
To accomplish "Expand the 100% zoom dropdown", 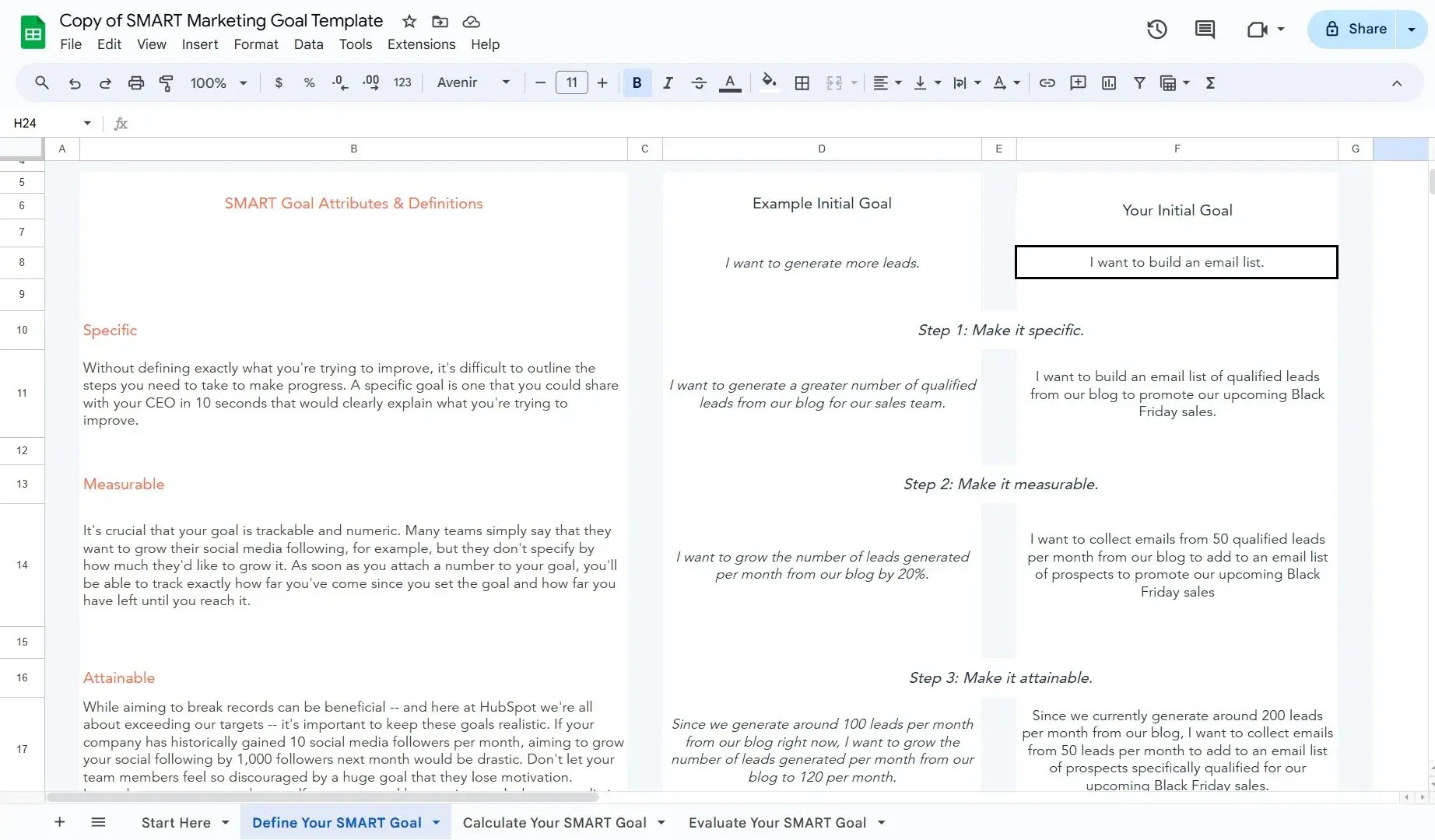I will tap(219, 82).
